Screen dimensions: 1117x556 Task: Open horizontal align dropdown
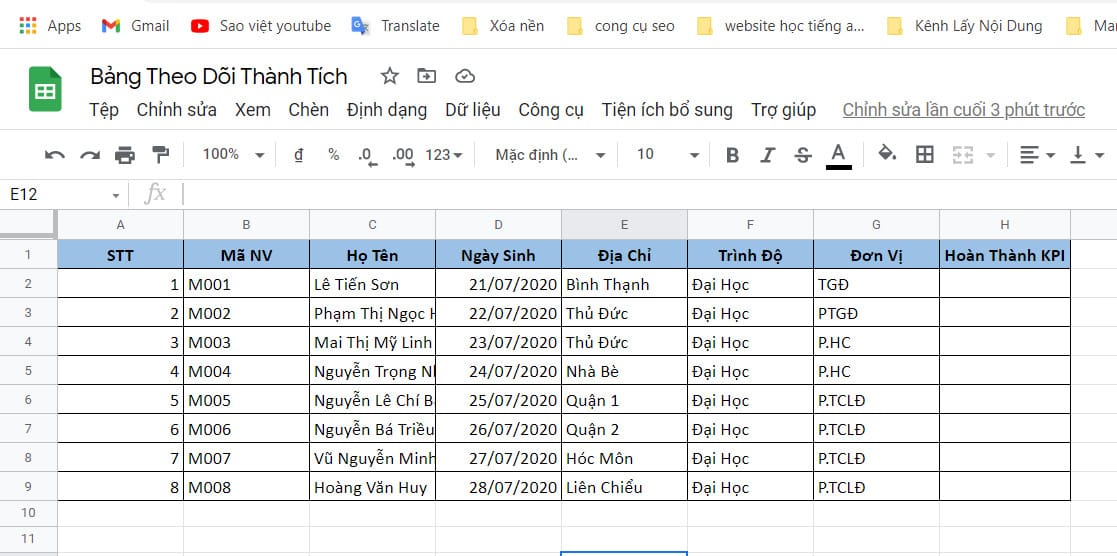pos(1037,155)
